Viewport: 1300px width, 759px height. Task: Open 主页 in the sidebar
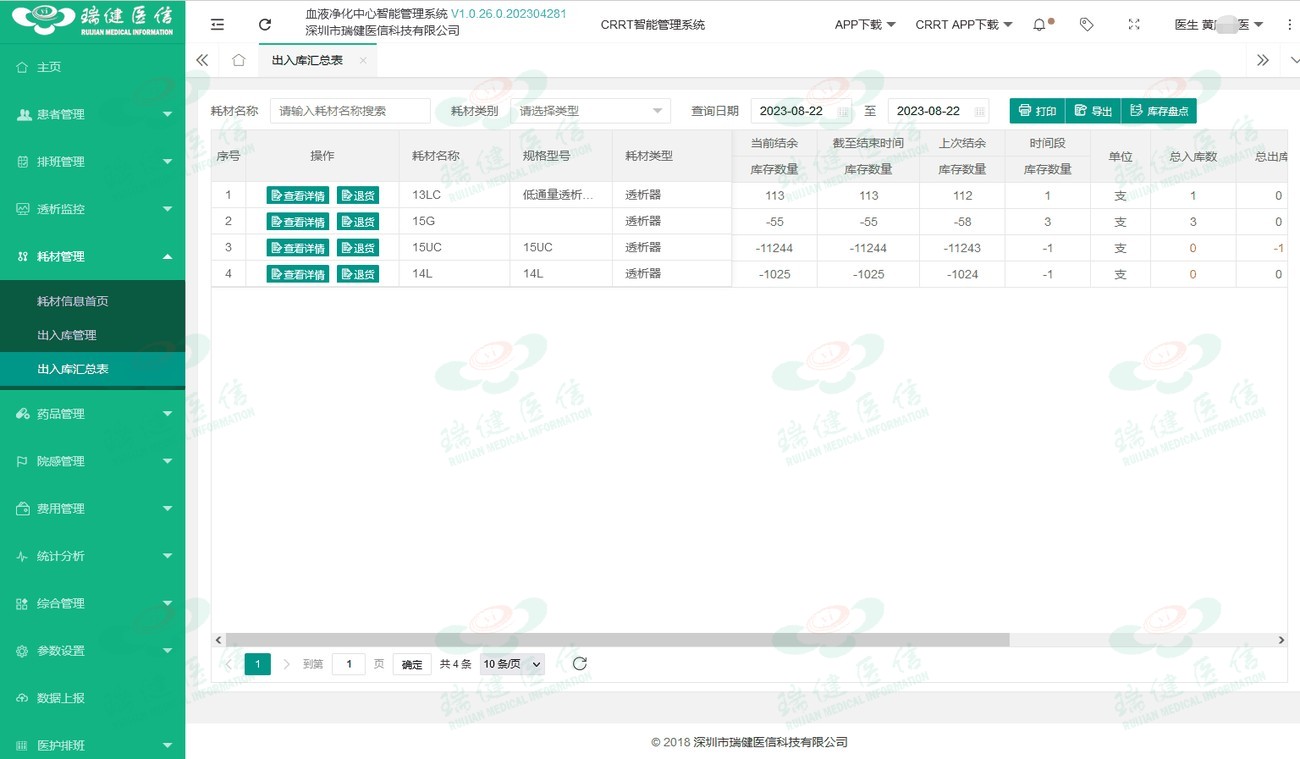tap(92, 67)
